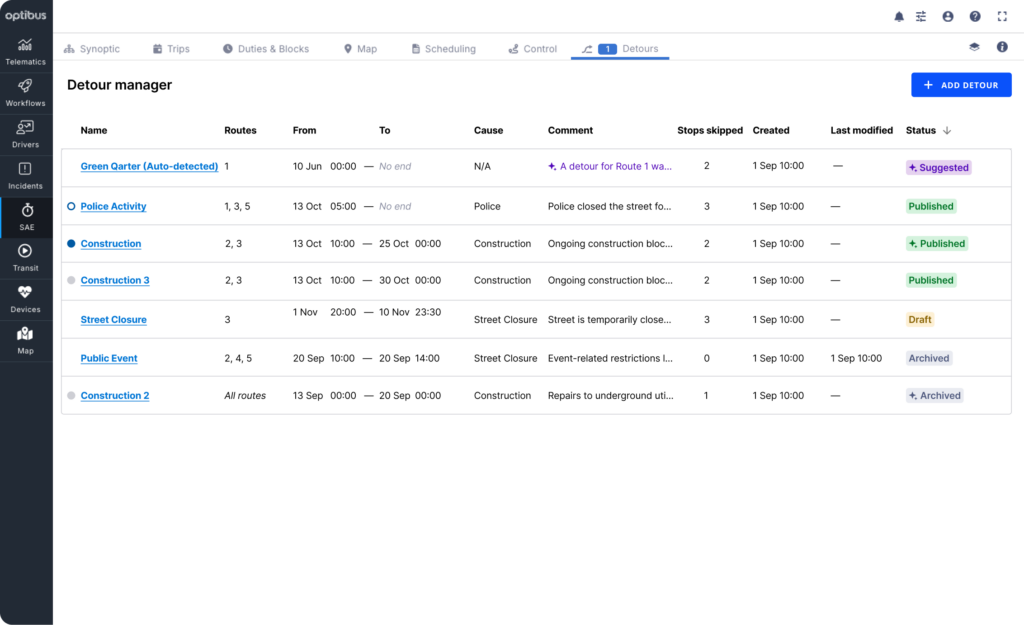This screenshot has width=1024, height=625.
Task: Open the Construction detour link
Action: pos(110,243)
